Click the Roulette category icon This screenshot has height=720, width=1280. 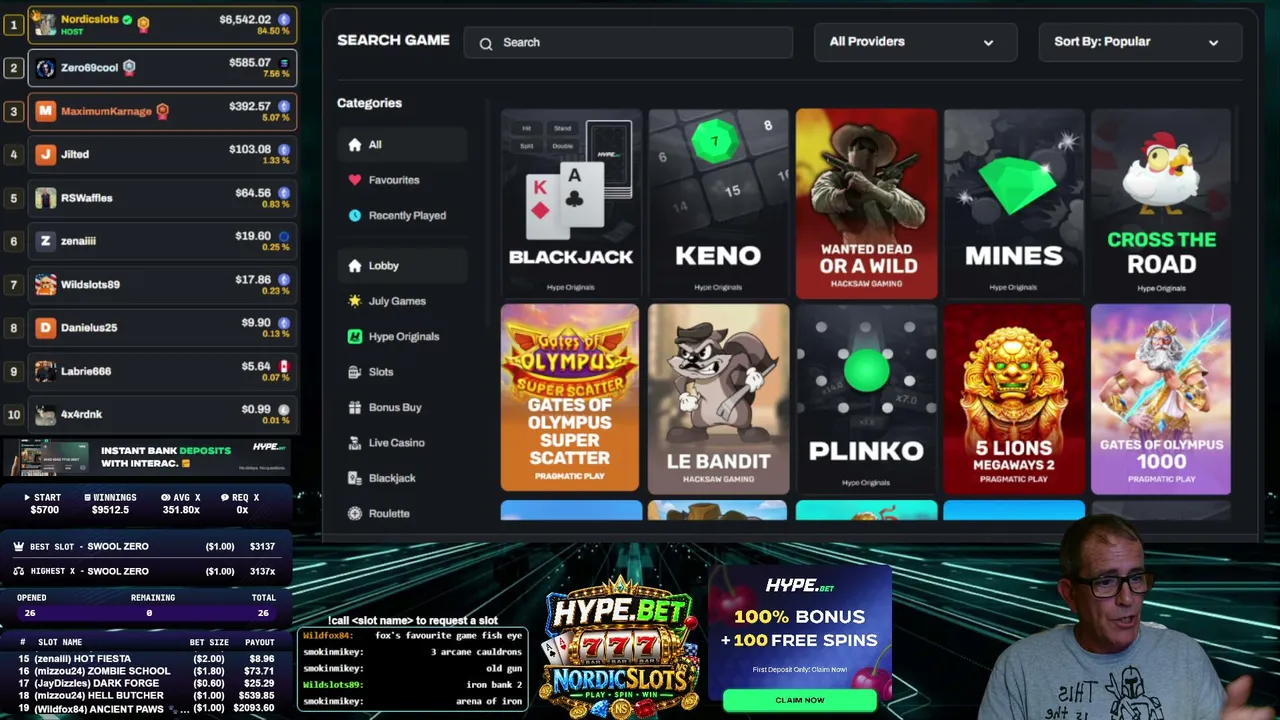tap(355, 514)
